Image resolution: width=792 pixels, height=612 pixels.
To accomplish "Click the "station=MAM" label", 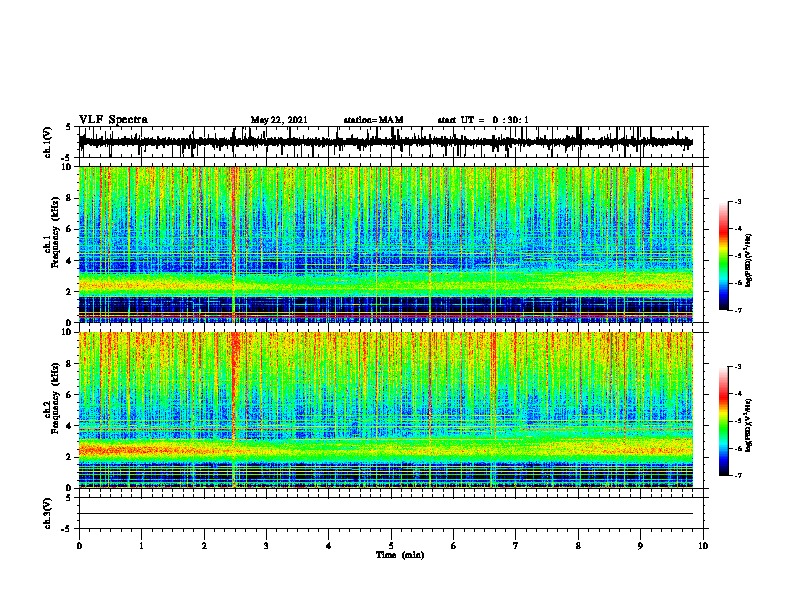I will (x=373, y=120).
